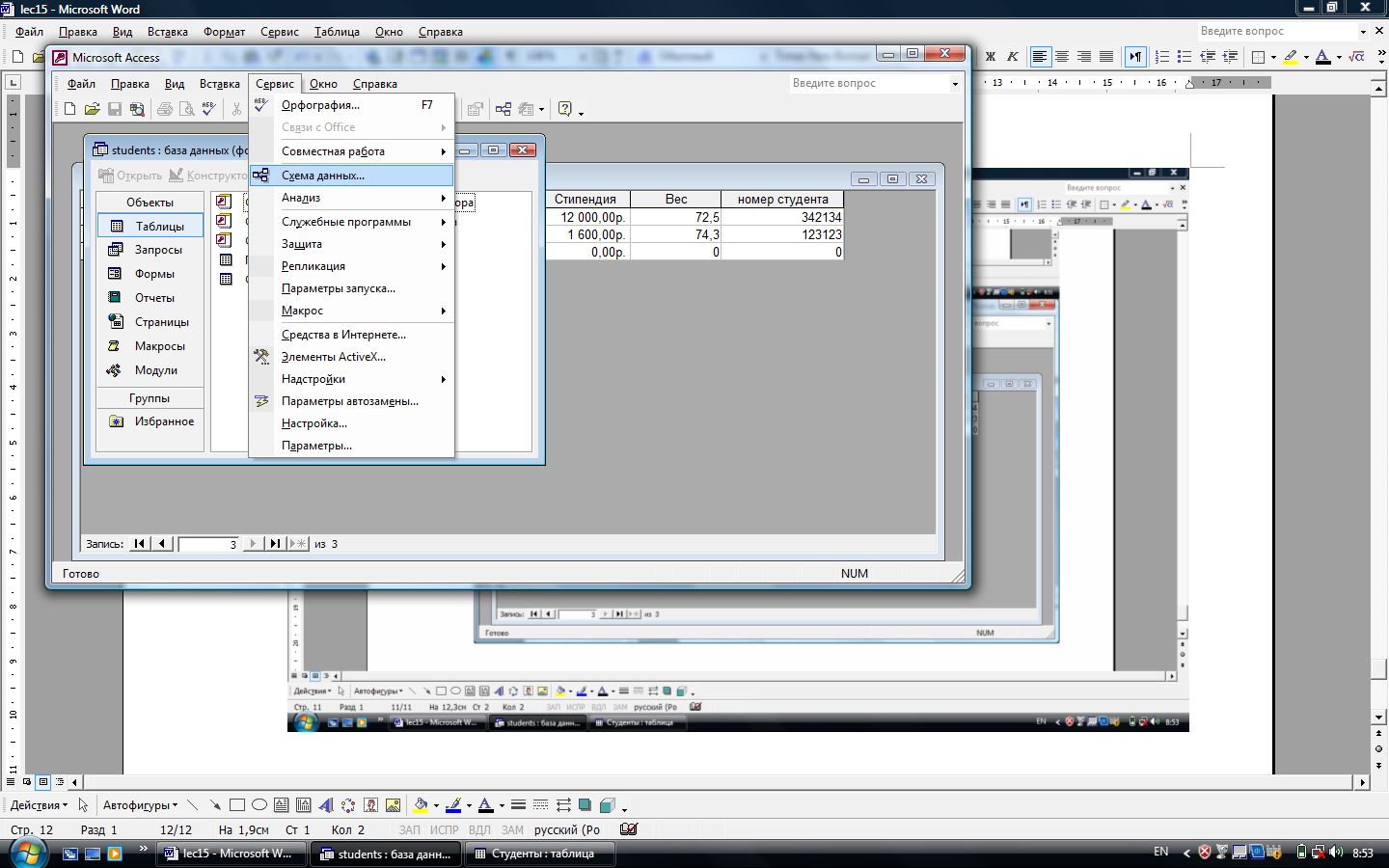Click the New database icon in Access toolbar
Viewport: 1389px width, 868px height.
coord(69,109)
